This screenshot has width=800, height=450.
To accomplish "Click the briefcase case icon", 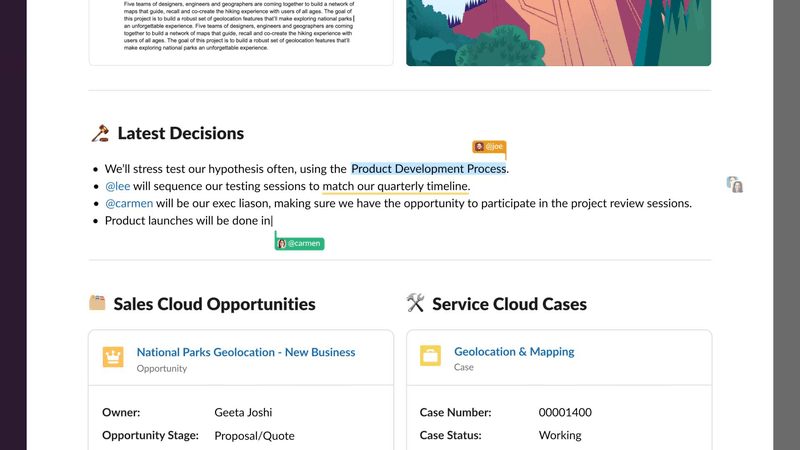I will 430,356.
